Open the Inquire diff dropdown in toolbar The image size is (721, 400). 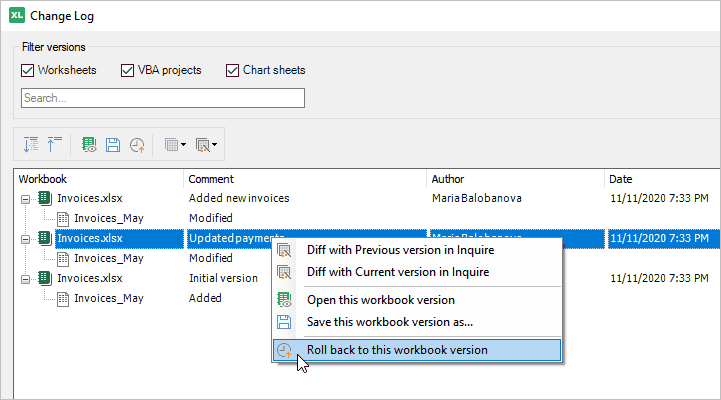[206, 145]
